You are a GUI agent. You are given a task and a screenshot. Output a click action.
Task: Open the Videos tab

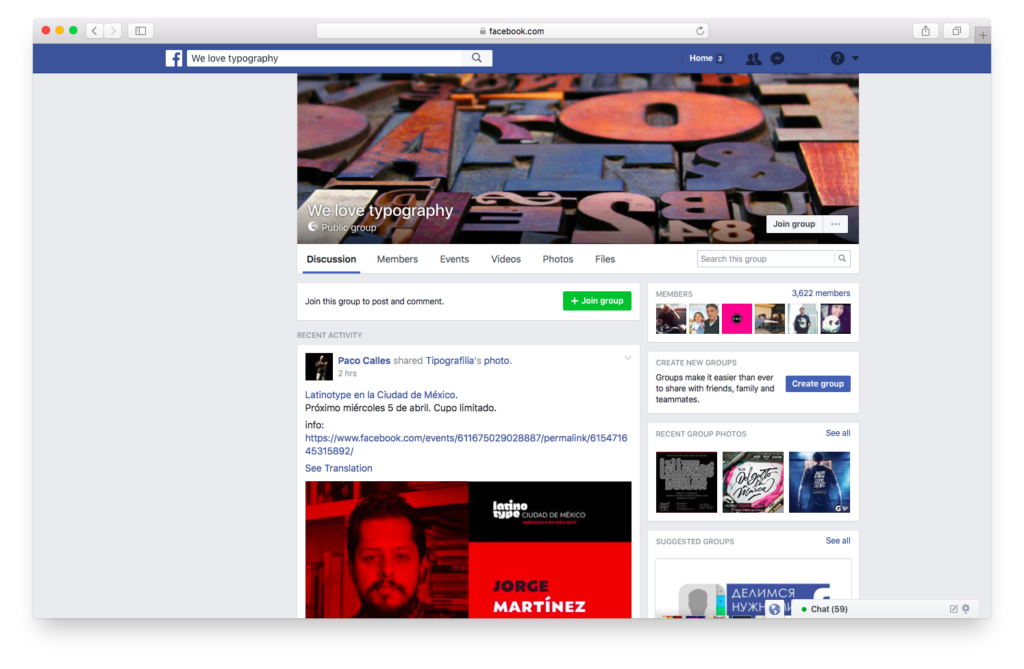click(505, 259)
